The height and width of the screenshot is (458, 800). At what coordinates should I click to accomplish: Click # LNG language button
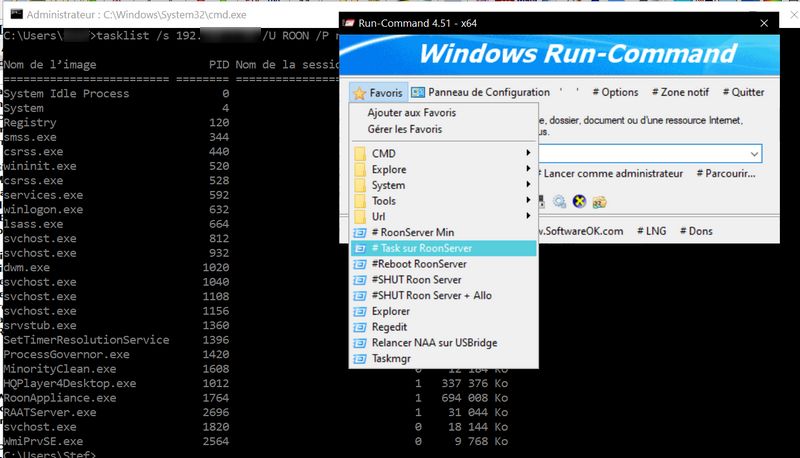pos(652,232)
